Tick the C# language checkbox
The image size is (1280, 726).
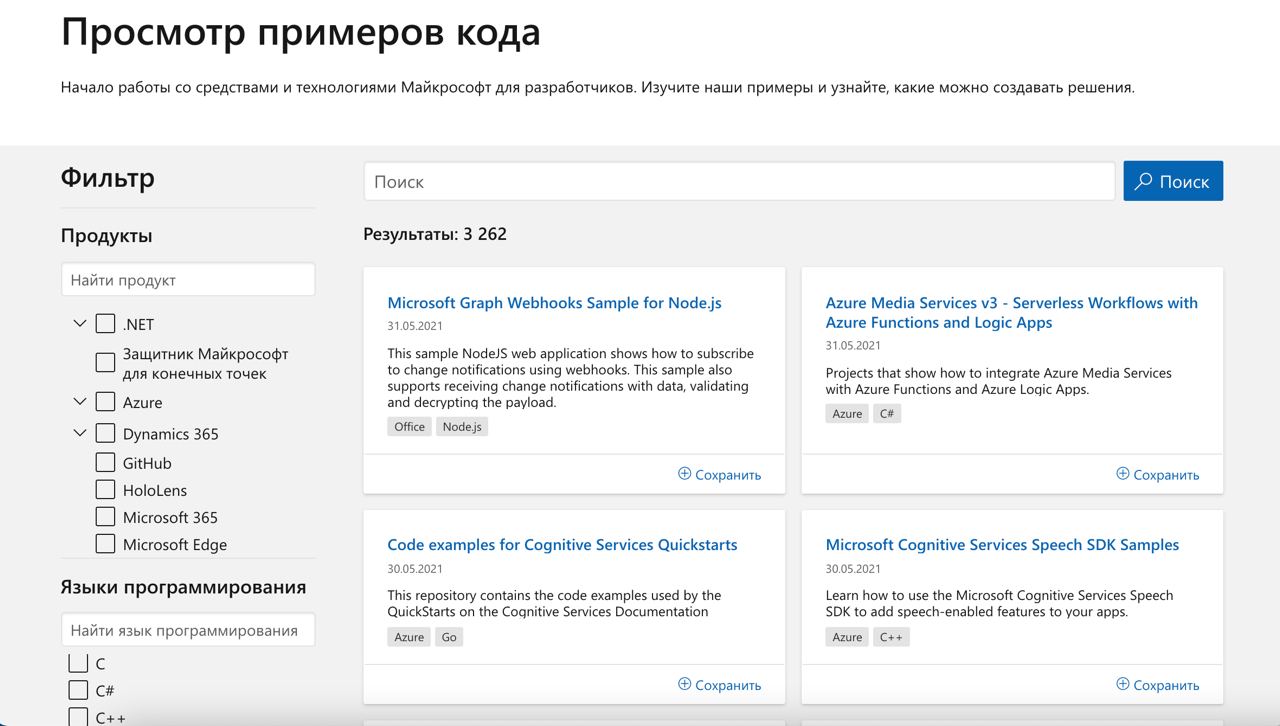[78, 690]
